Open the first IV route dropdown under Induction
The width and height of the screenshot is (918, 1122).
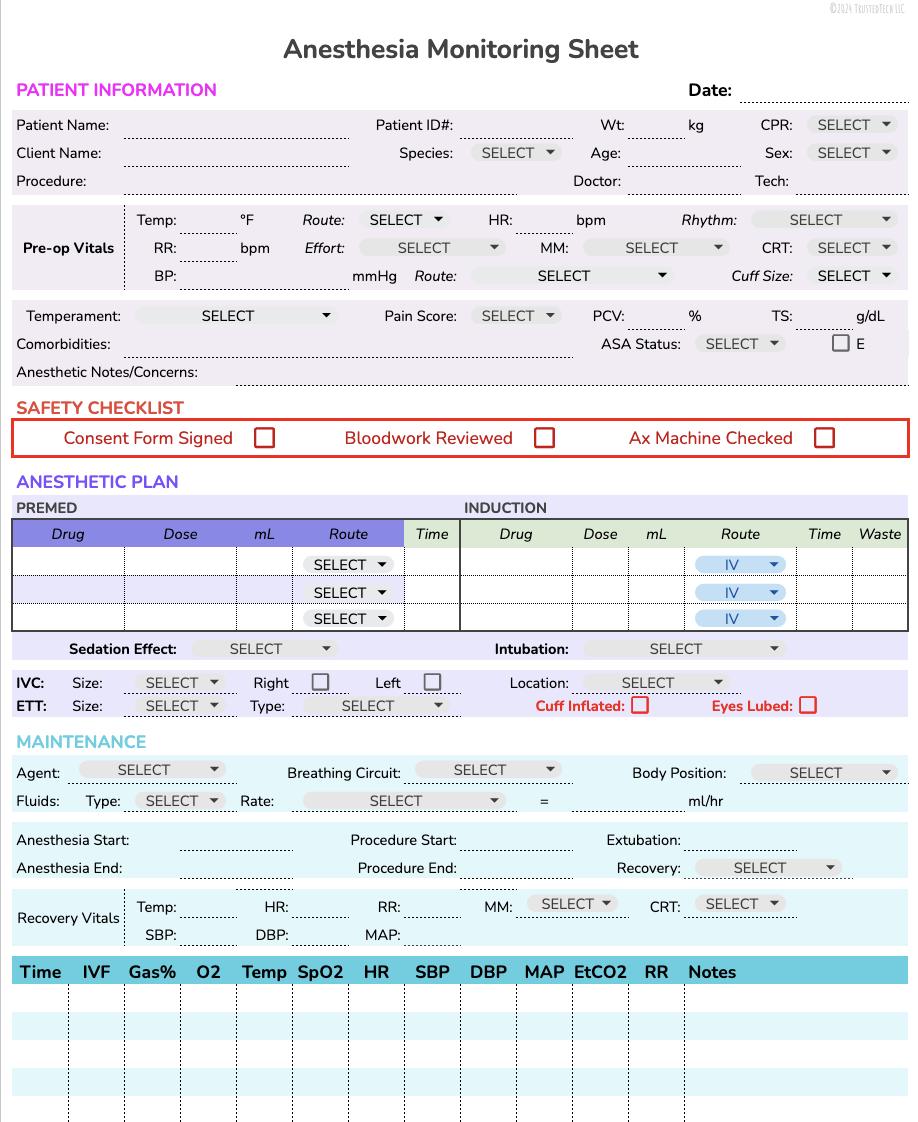click(x=740, y=564)
